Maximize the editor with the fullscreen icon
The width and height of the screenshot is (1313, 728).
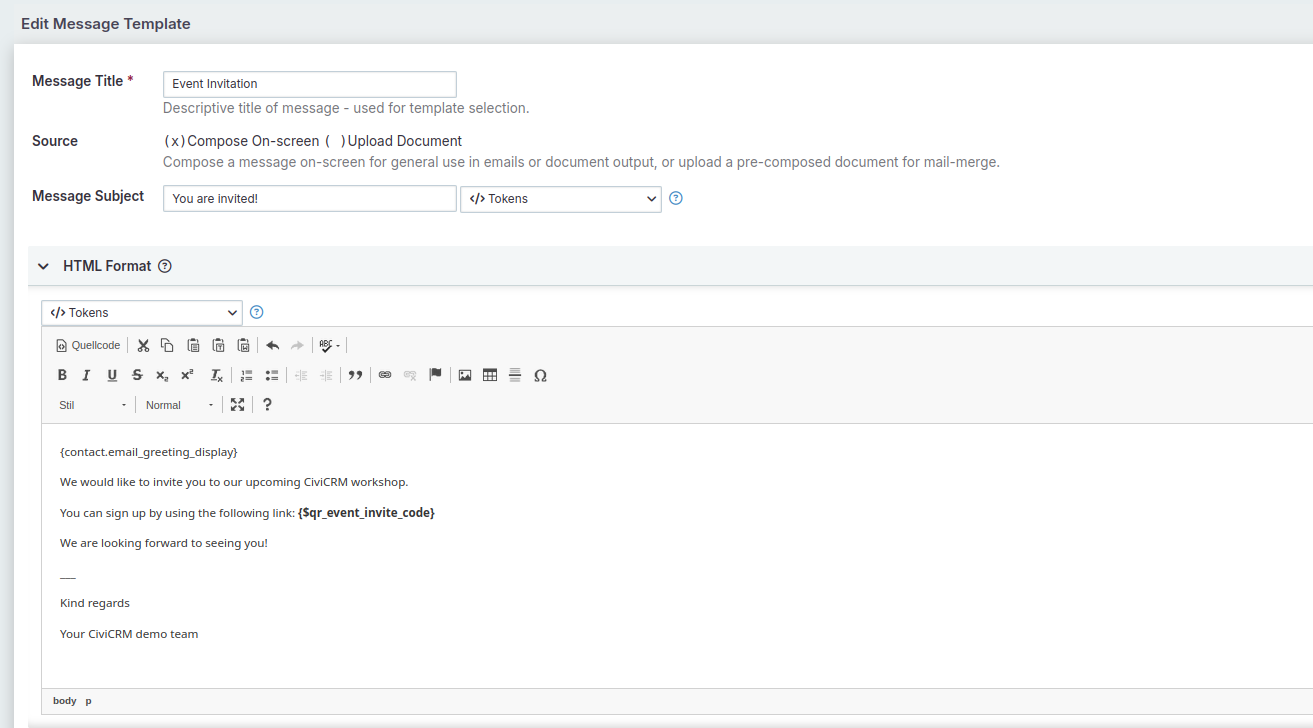pos(237,405)
